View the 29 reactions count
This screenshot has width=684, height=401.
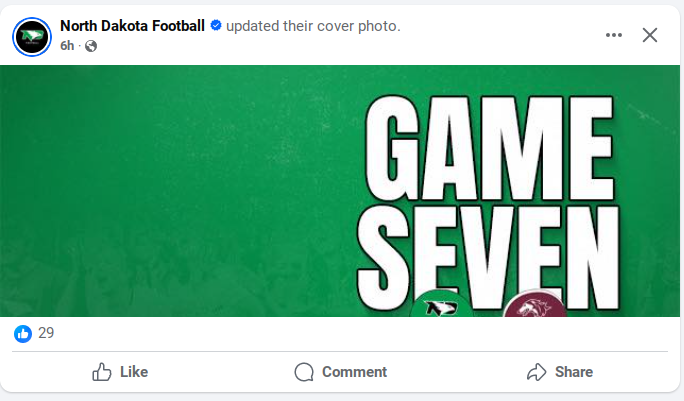[46, 333]
